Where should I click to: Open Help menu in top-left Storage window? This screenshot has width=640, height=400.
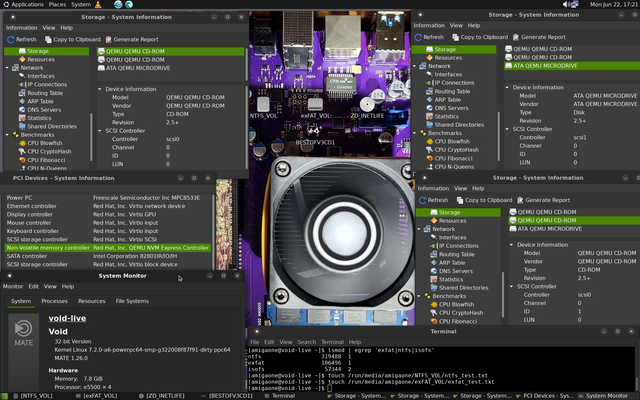(x=67, y=28)
